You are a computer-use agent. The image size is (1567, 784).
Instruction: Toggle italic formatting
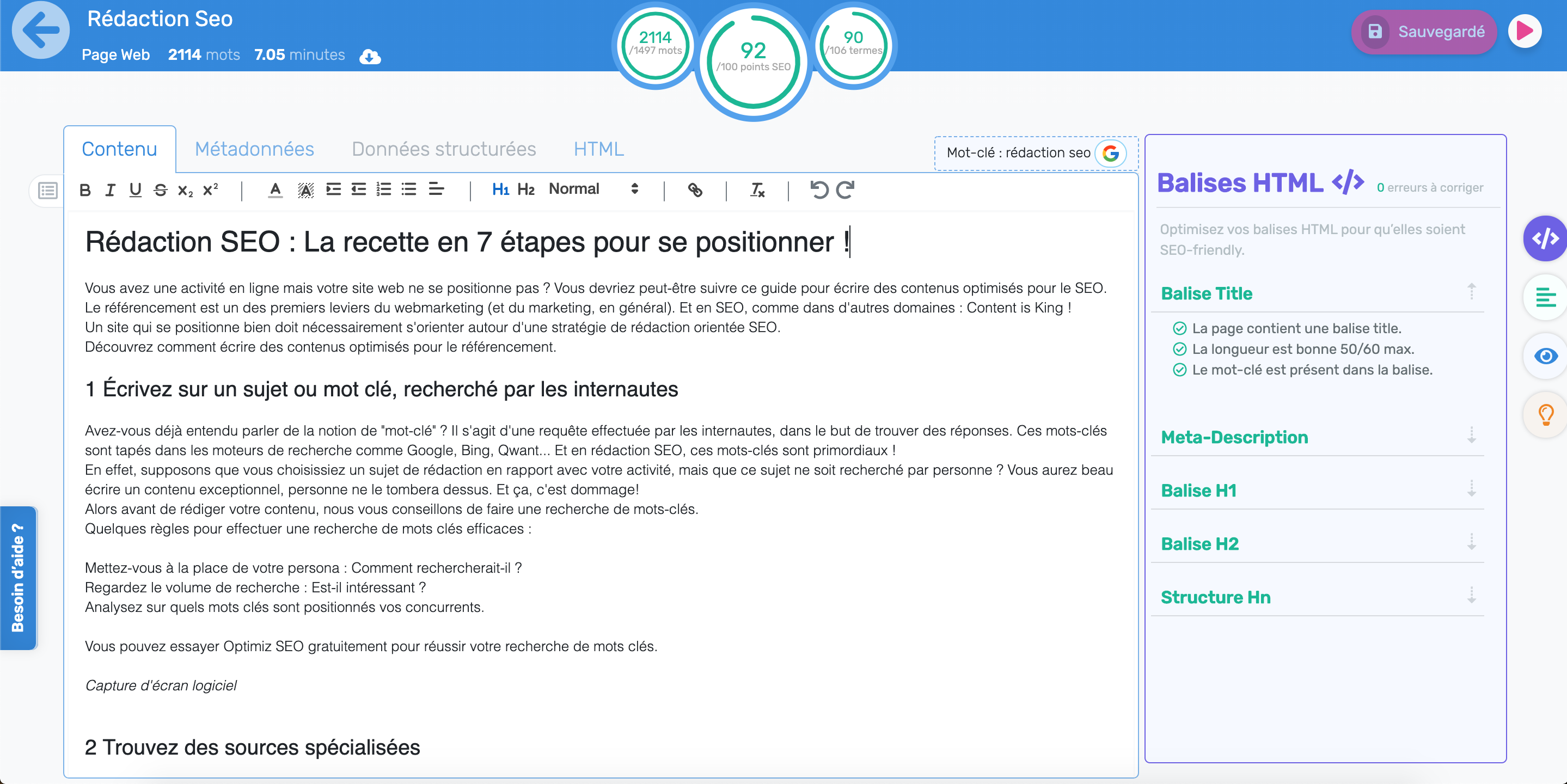click(110, 190)
